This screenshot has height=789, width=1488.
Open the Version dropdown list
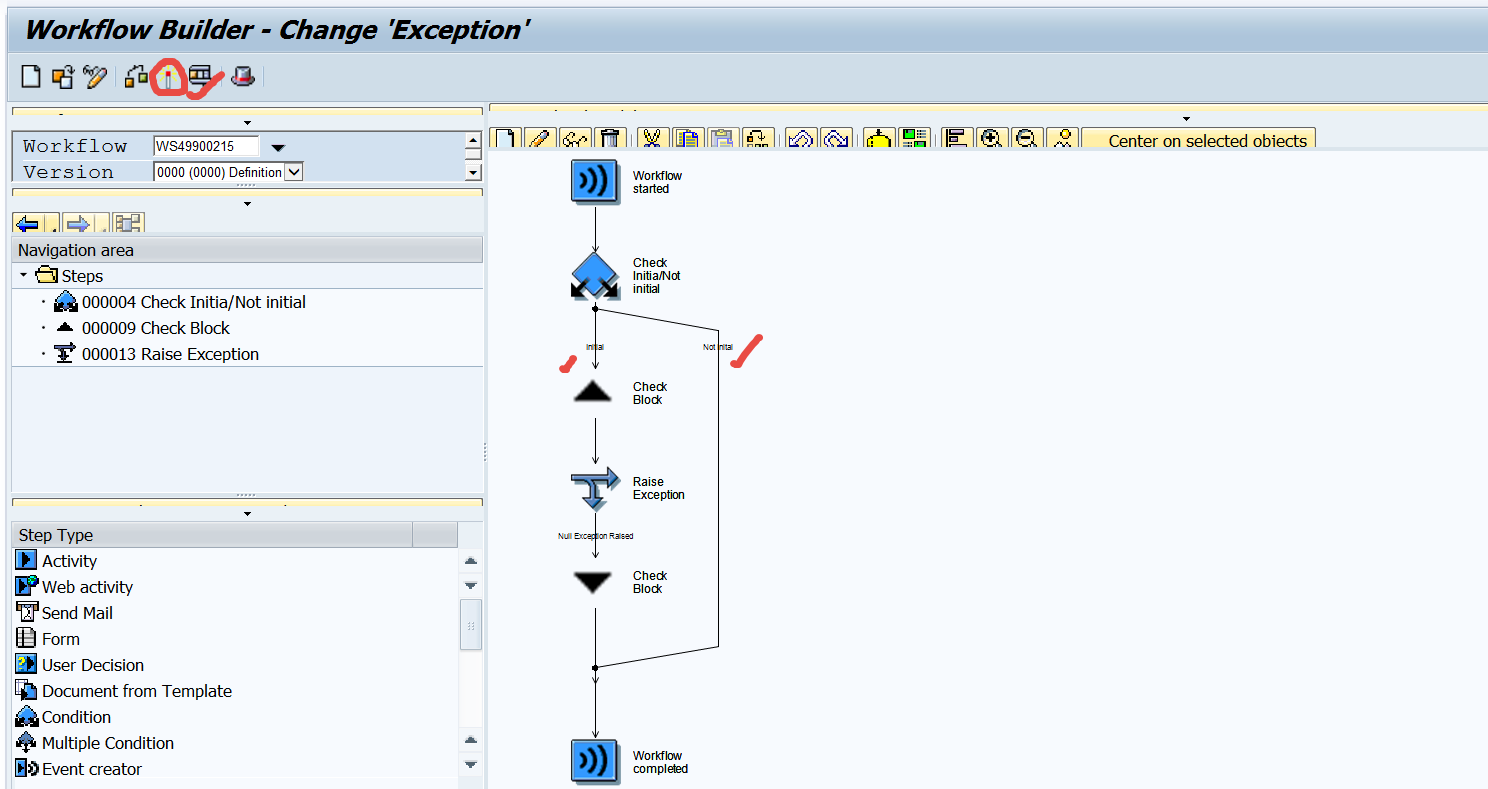293,172
